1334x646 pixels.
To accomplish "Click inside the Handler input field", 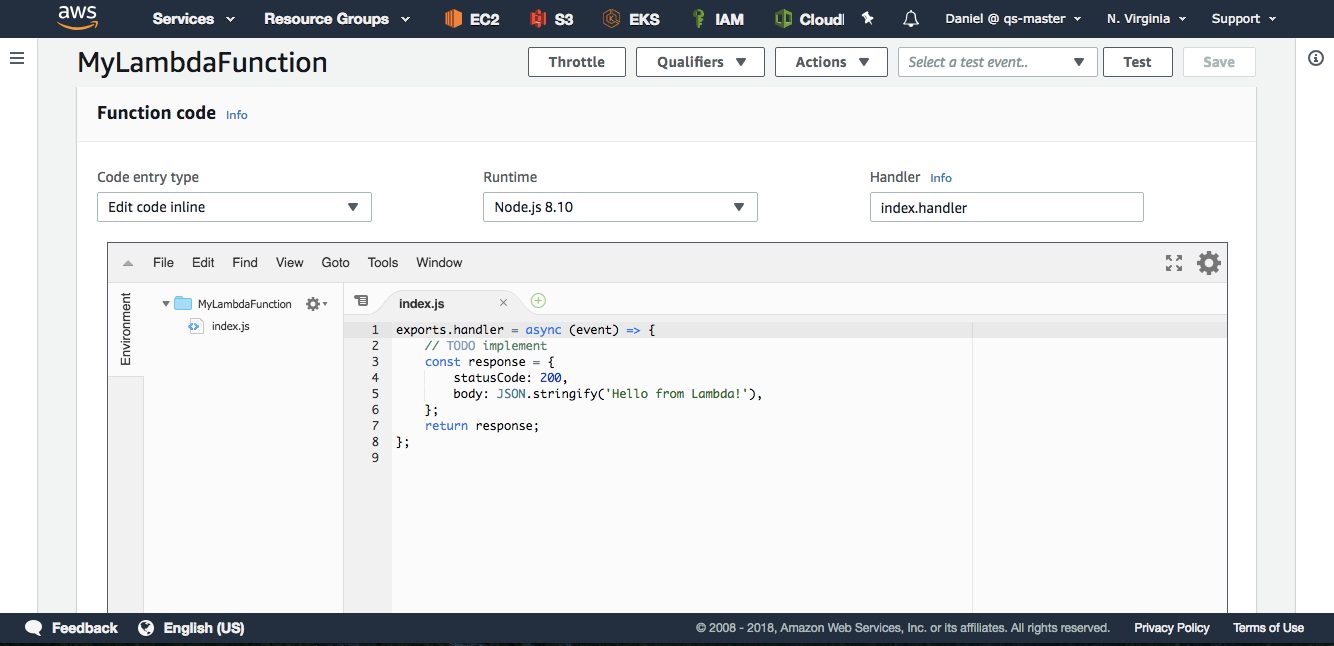I will [x=1007, y=207].
